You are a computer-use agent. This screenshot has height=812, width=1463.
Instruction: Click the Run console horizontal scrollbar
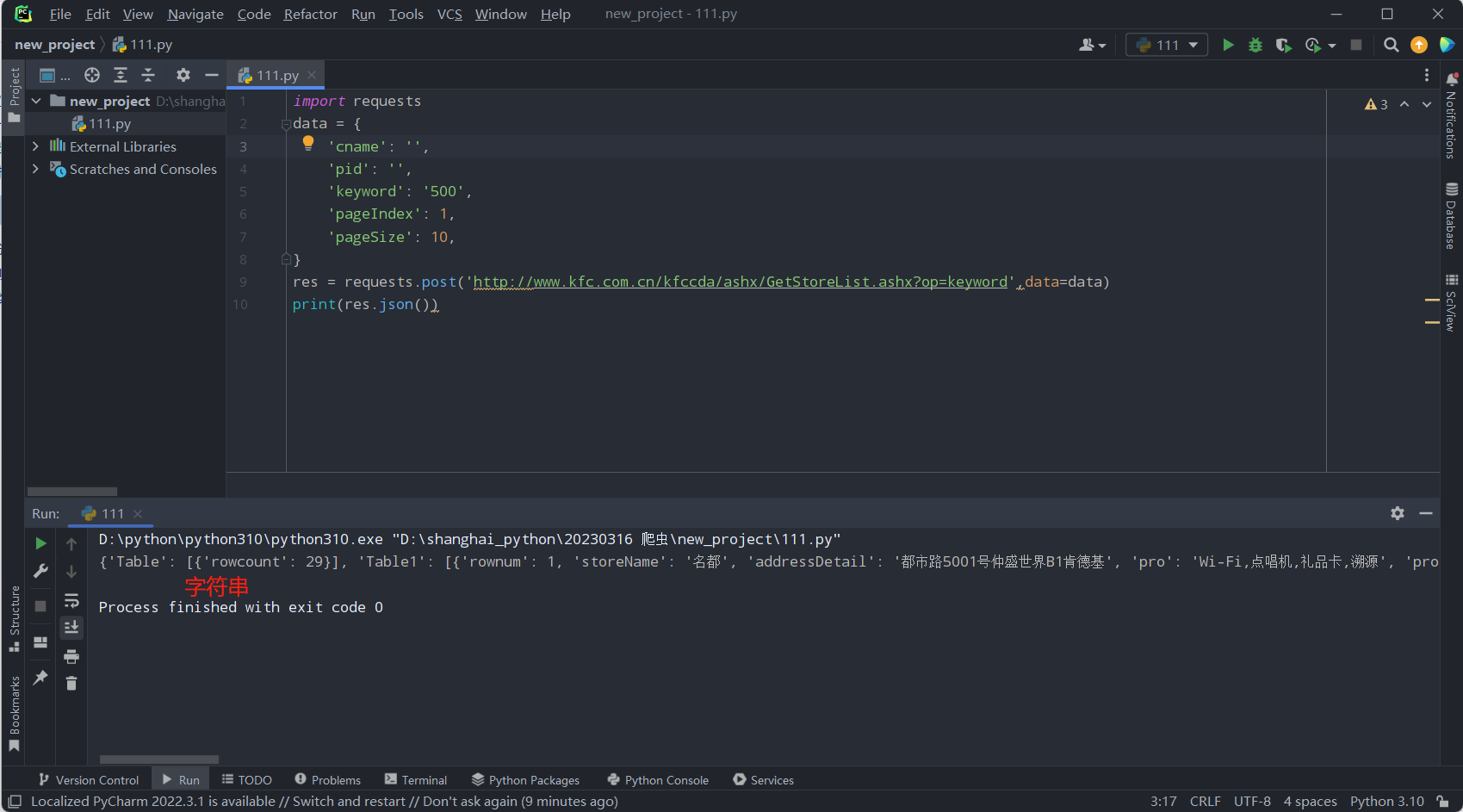click(159, 759)
